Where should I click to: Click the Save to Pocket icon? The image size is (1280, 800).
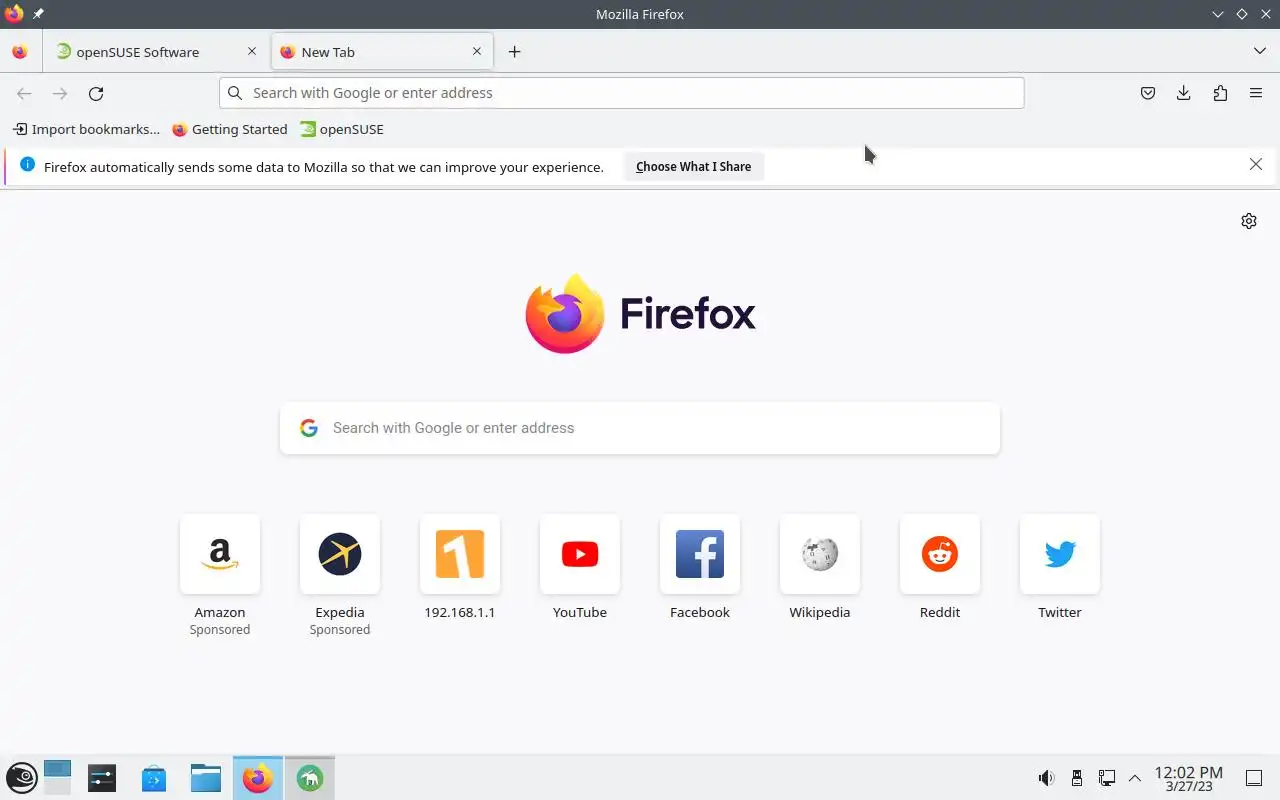point(1148,93)
